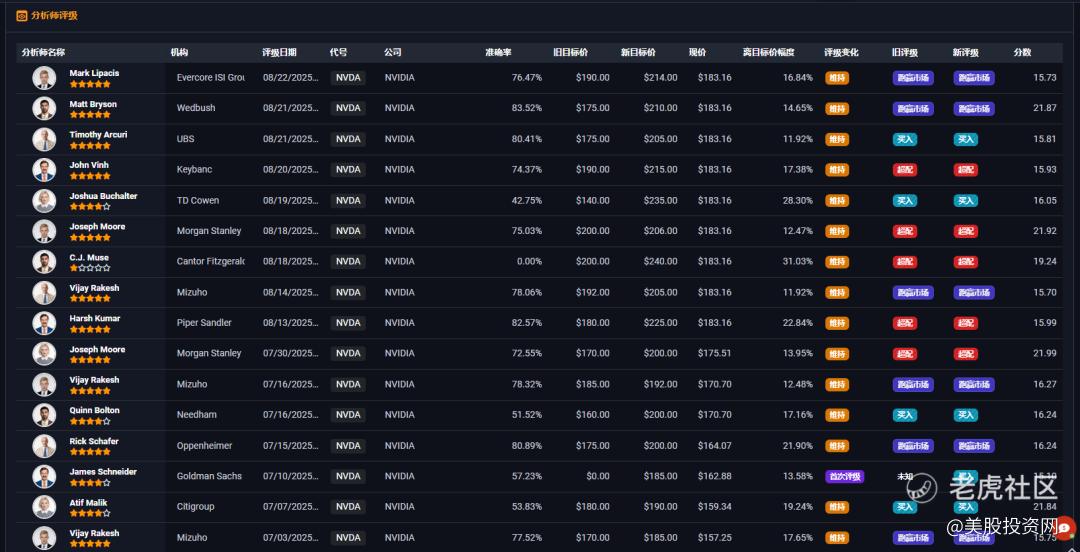Click the 评级变化 column header
The width and height of the screenshot is (1080, 552).
841,52
